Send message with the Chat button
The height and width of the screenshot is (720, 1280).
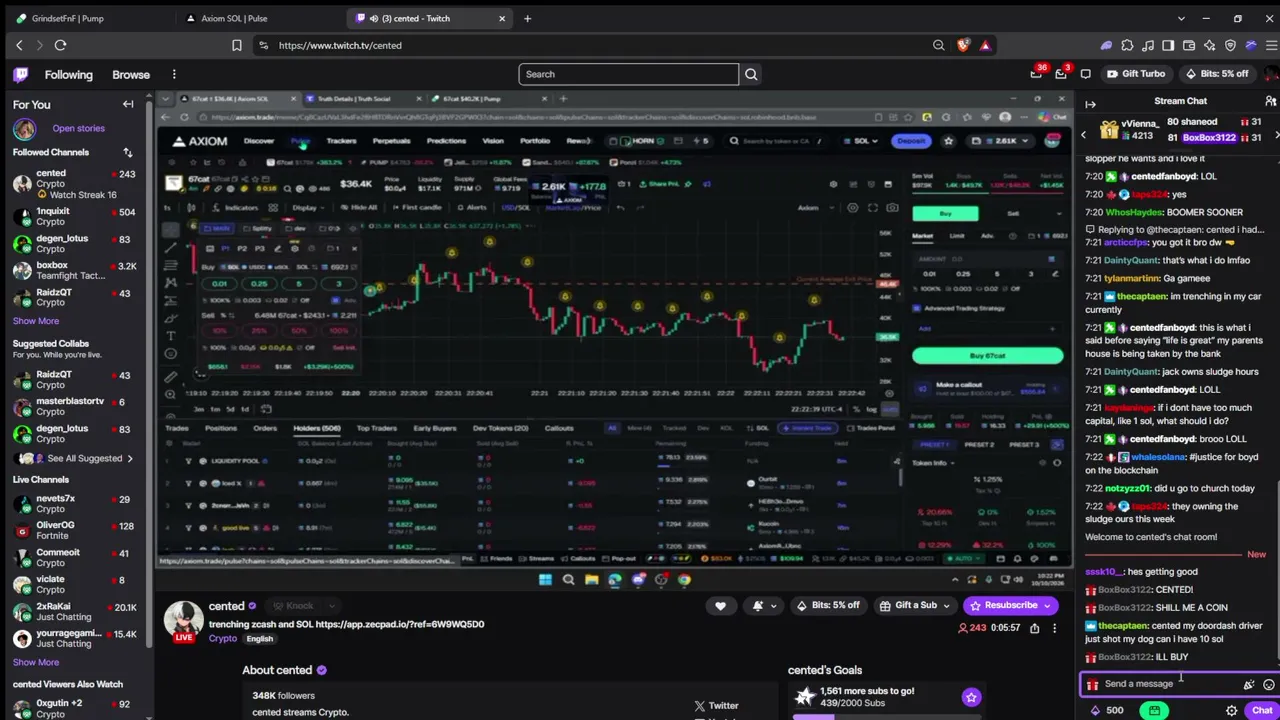pos(1261,711)
